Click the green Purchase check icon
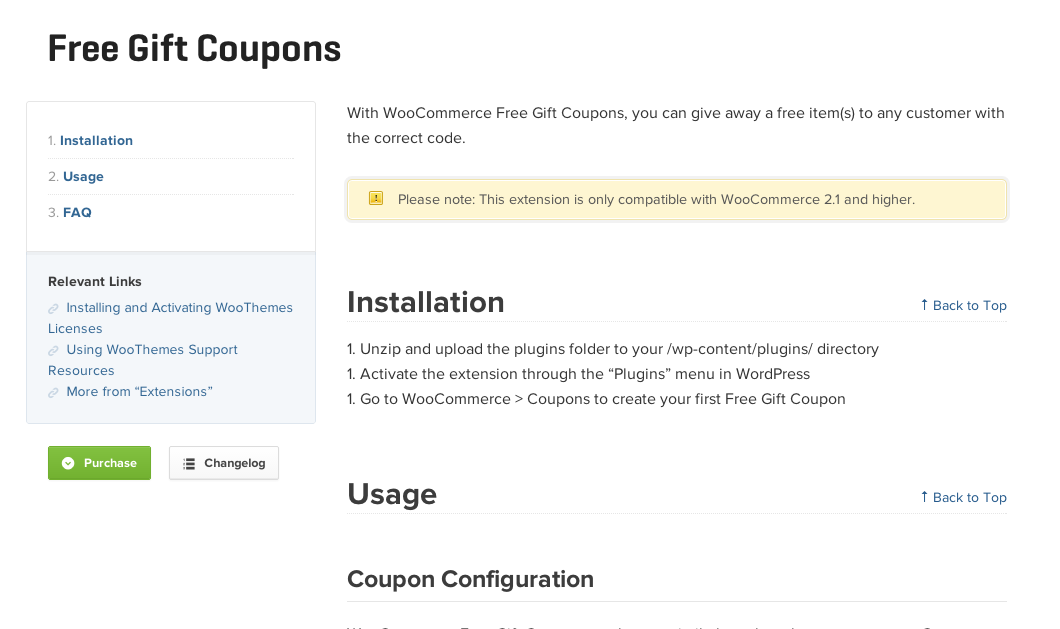 click(x=68, y=463)
